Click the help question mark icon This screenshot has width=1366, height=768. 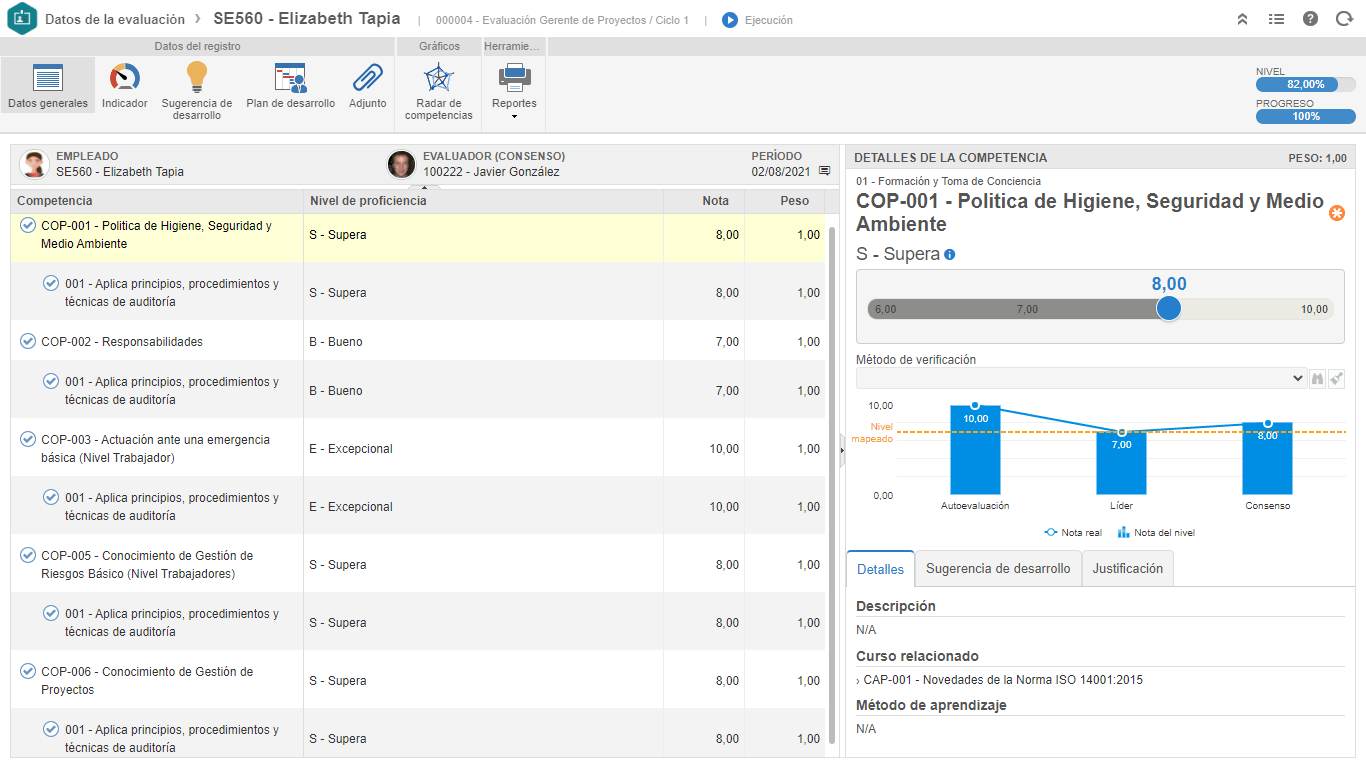coord(1311,19)
